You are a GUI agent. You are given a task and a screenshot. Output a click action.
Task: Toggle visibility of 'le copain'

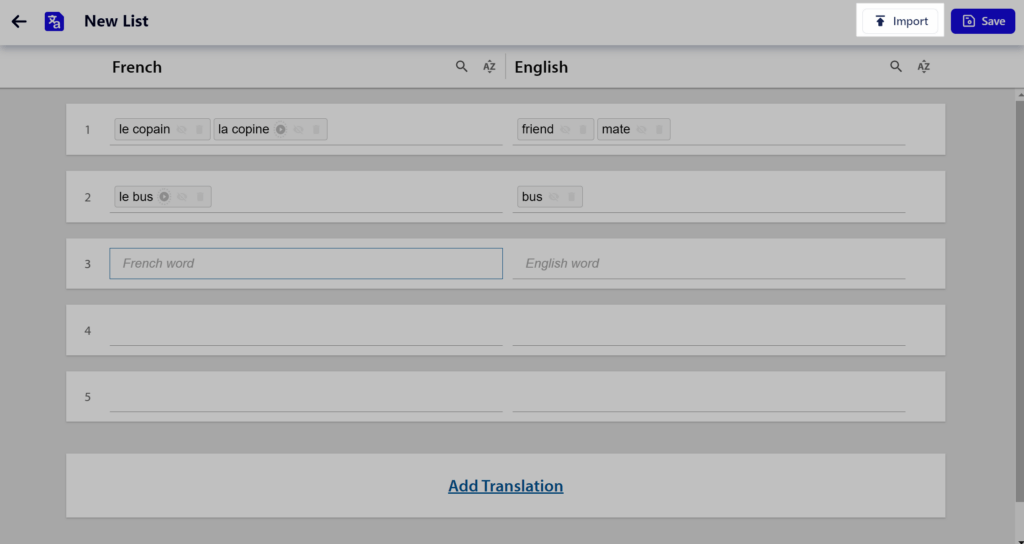pos(182,129)
